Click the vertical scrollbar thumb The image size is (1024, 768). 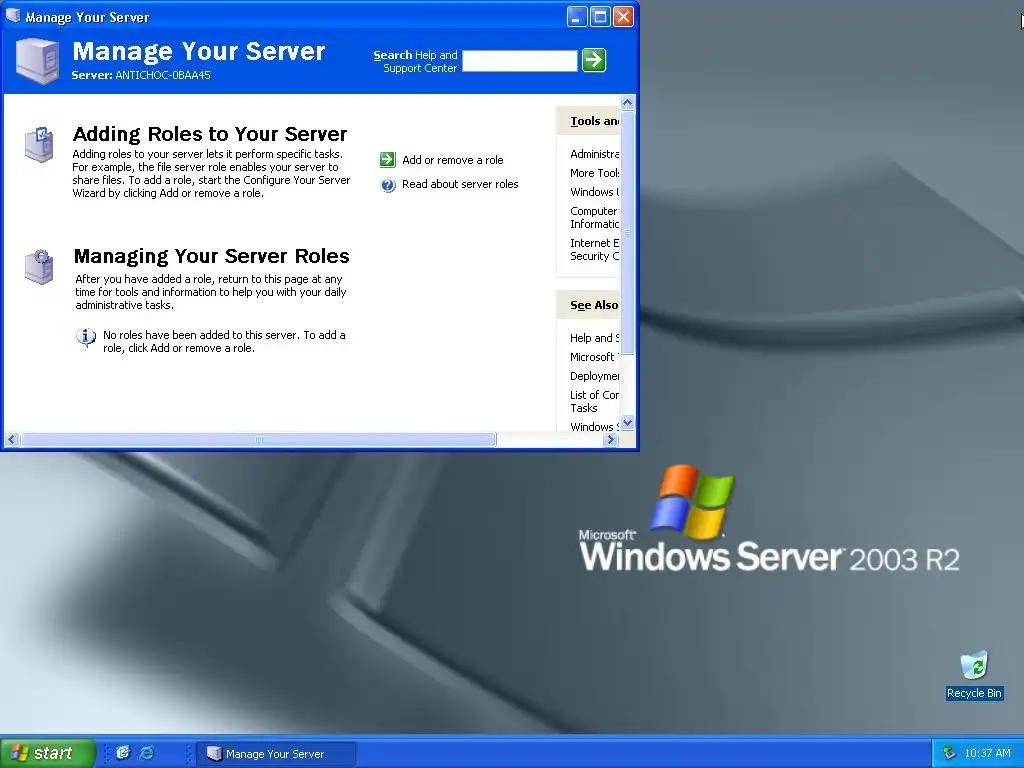coord(628,232)
